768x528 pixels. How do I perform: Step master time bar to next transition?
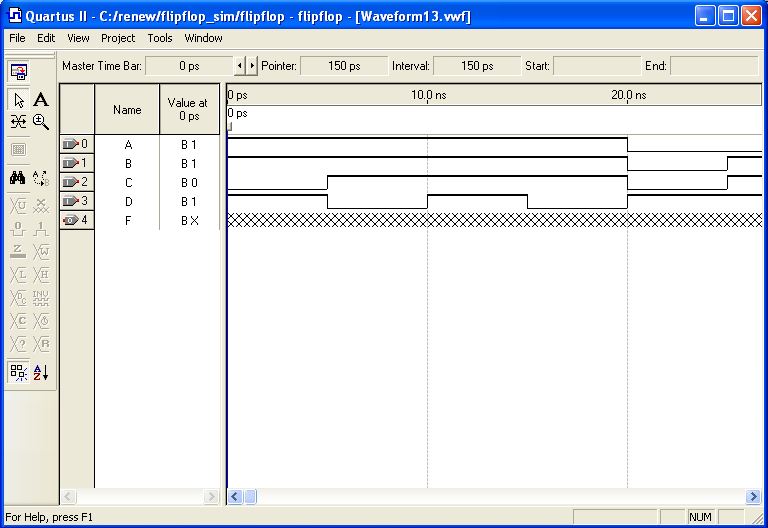(x=252, y=66)
